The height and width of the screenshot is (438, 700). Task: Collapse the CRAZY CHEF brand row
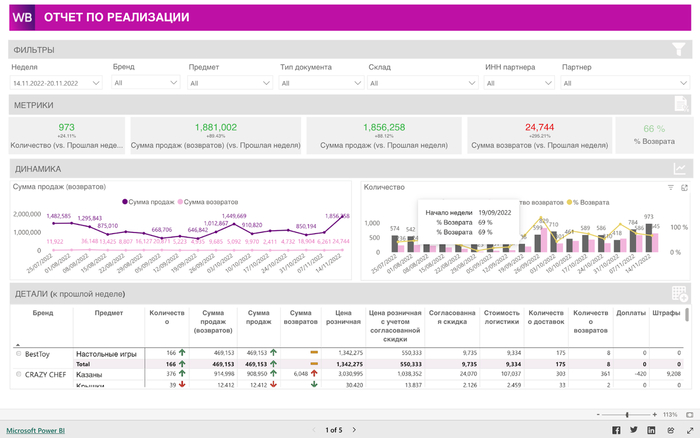point(18,373)
